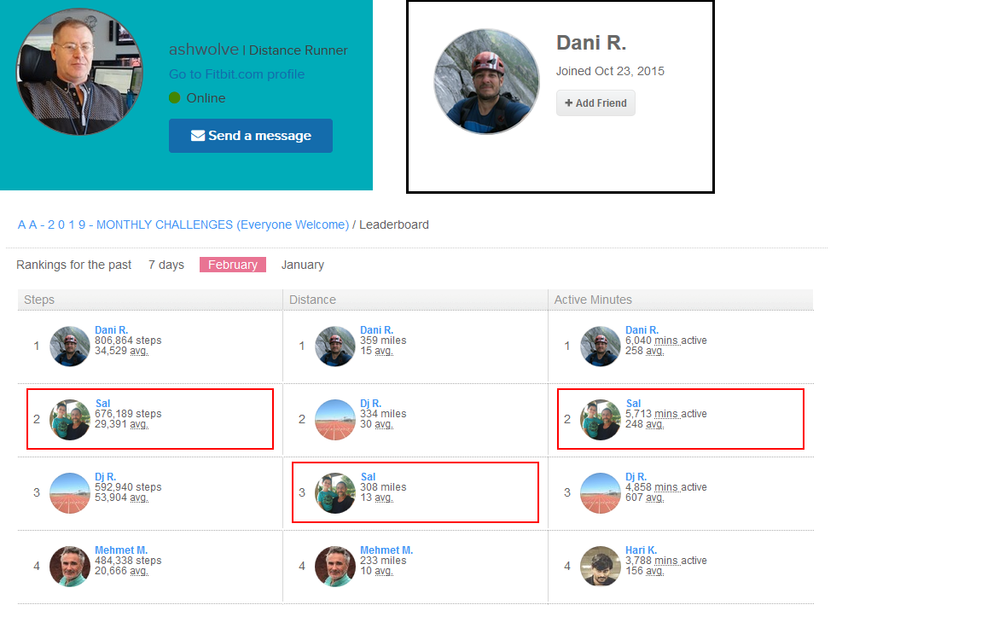Screen dimensions: 999x629
Task: Click Dani R.'s avatar in the profile card
Action: tap(486, 81)
